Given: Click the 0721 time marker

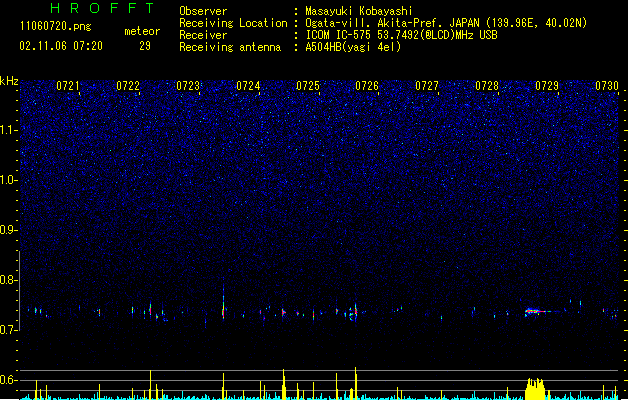Looking at the screenshot, I should (x=68, y=86).
